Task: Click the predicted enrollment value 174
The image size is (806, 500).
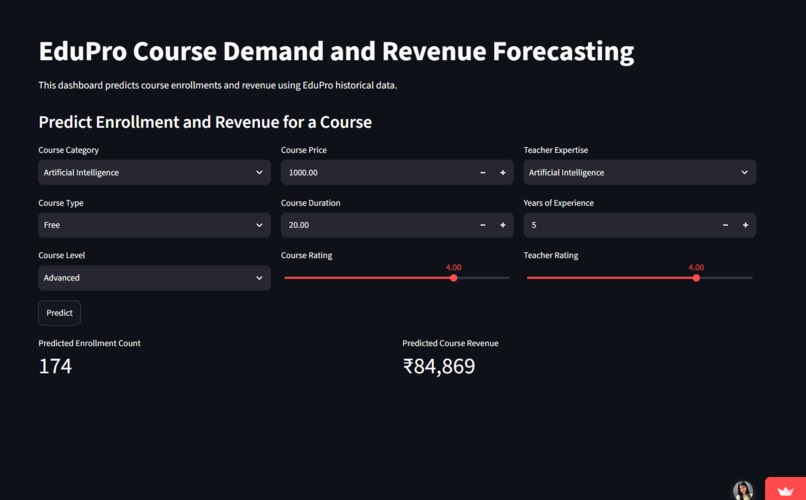Action: pyautogui.click(x=55, y=366)
